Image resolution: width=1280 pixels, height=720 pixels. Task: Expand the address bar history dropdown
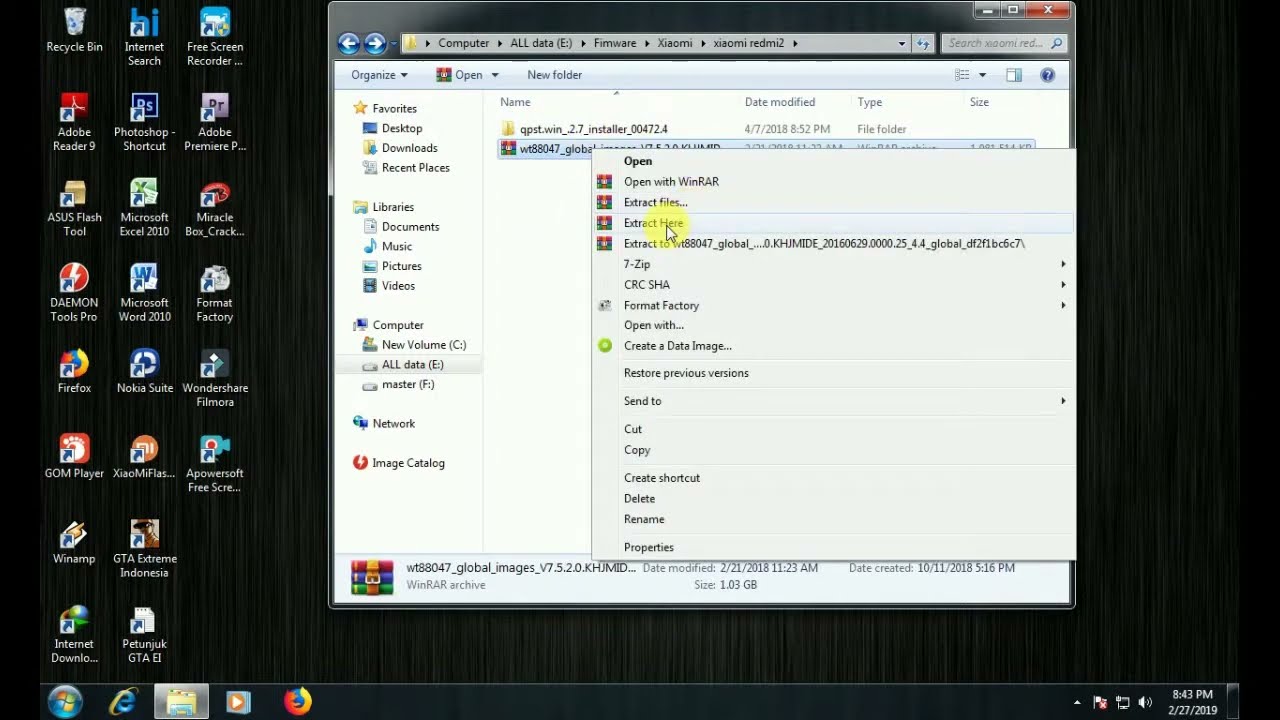tap(901, 43)
